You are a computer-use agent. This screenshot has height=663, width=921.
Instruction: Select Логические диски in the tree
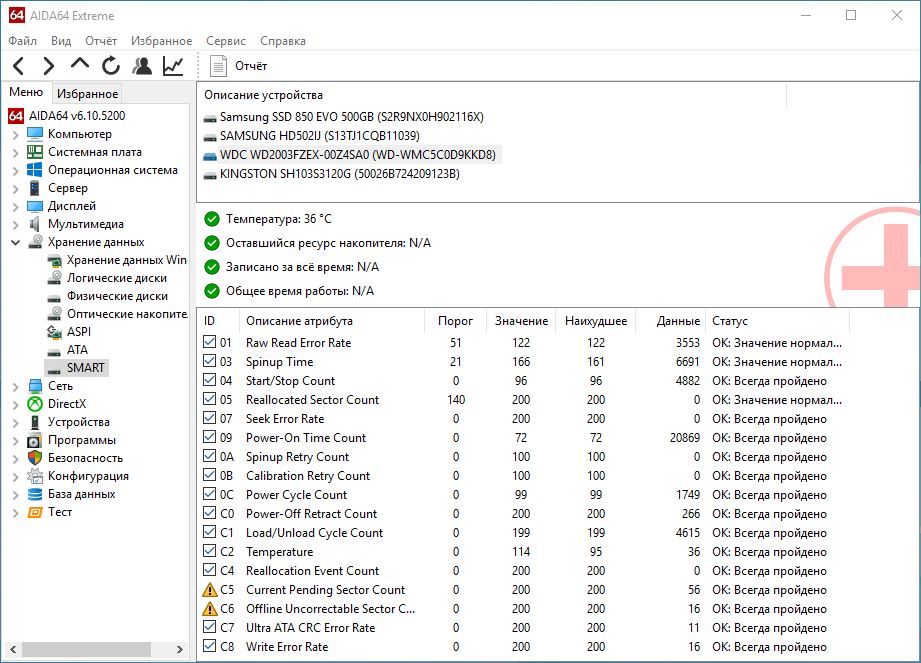coord(116,278)
